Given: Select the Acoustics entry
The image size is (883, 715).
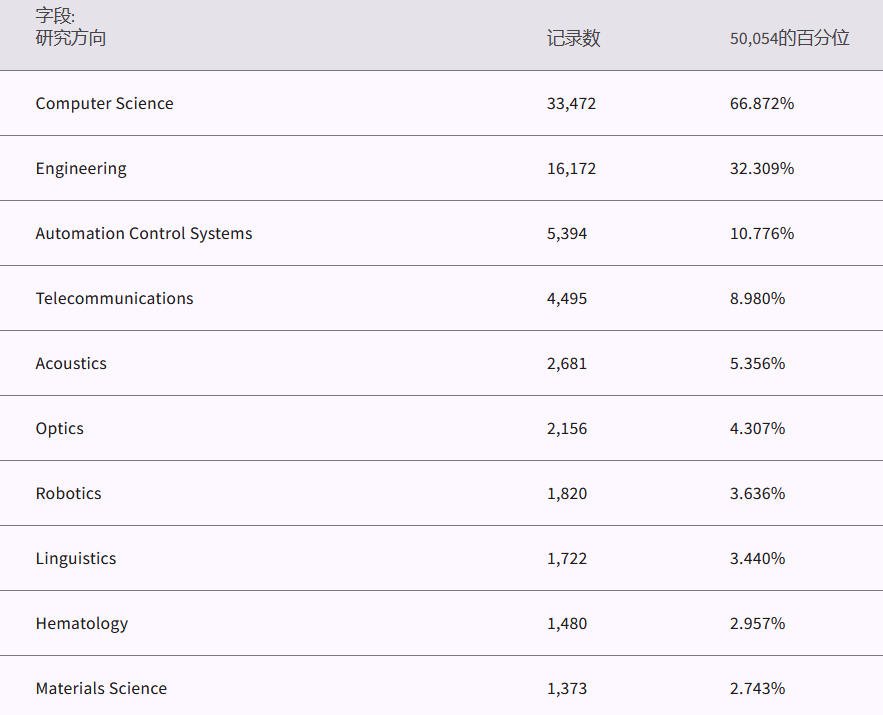Looking at the screenshot, I should click(x=71, y=364).
